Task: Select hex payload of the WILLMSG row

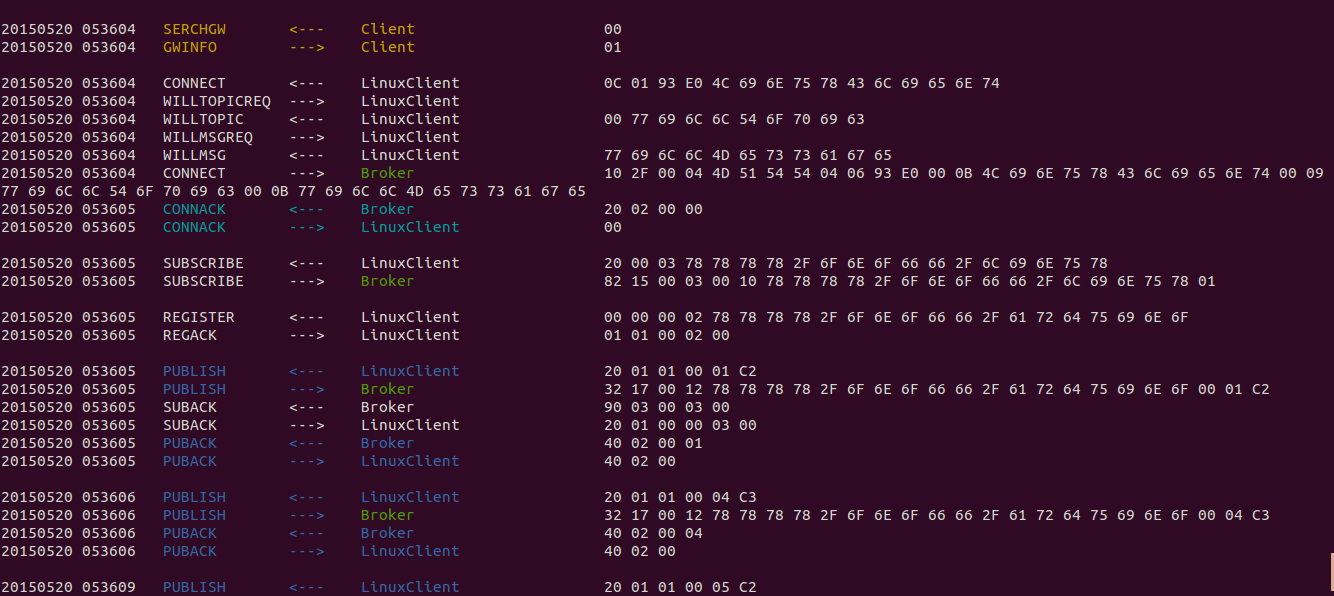Action: [x=747, y=155]
